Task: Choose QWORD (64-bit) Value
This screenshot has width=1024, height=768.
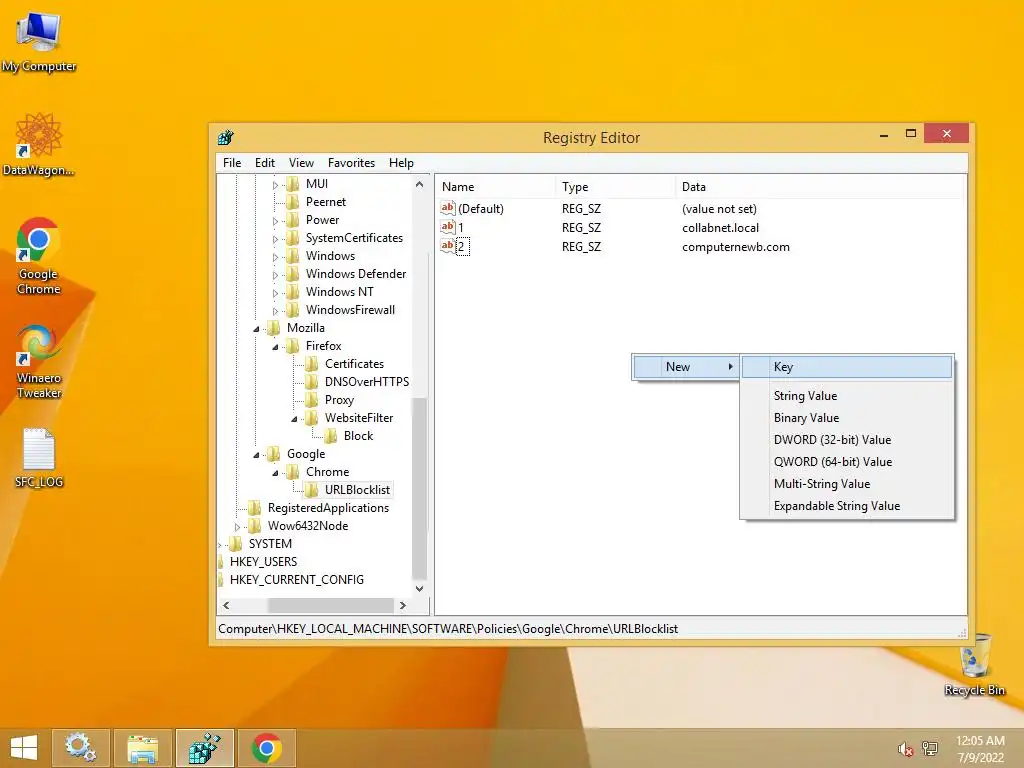Action: pyautogui.click(x=847, y=462)
